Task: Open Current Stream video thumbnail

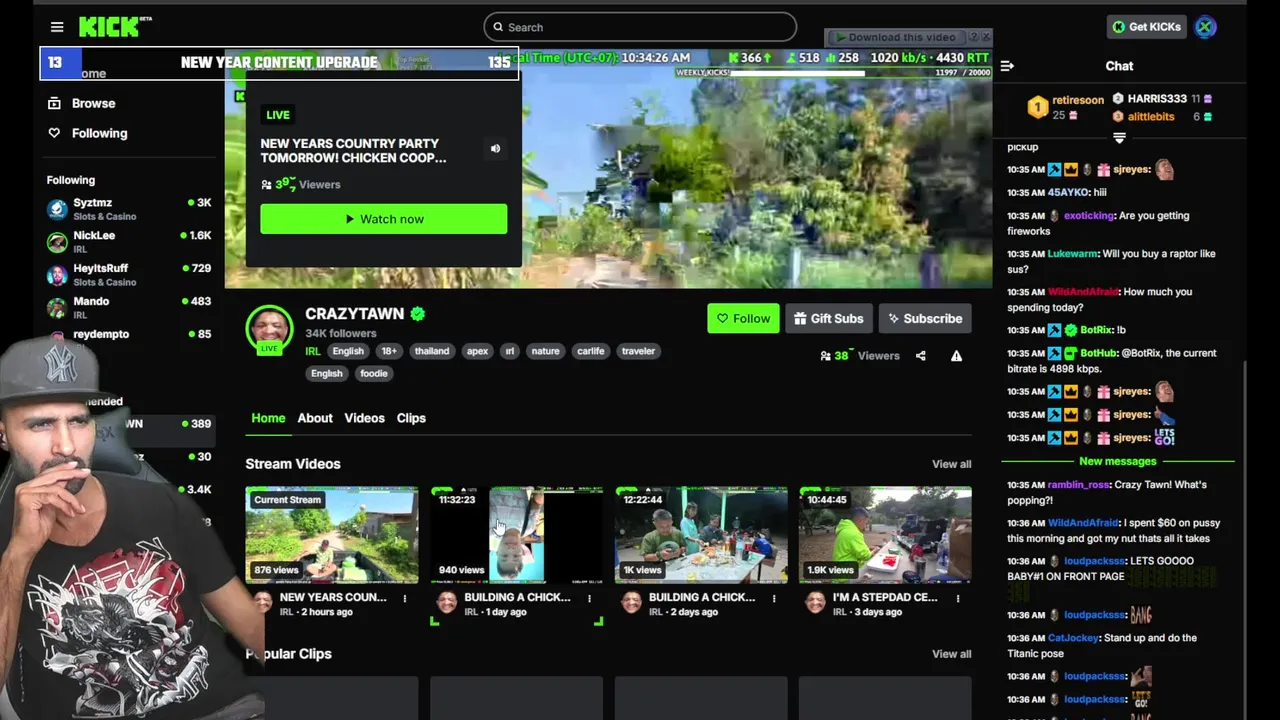Action: pyautogui.click(x=332, y=535)
